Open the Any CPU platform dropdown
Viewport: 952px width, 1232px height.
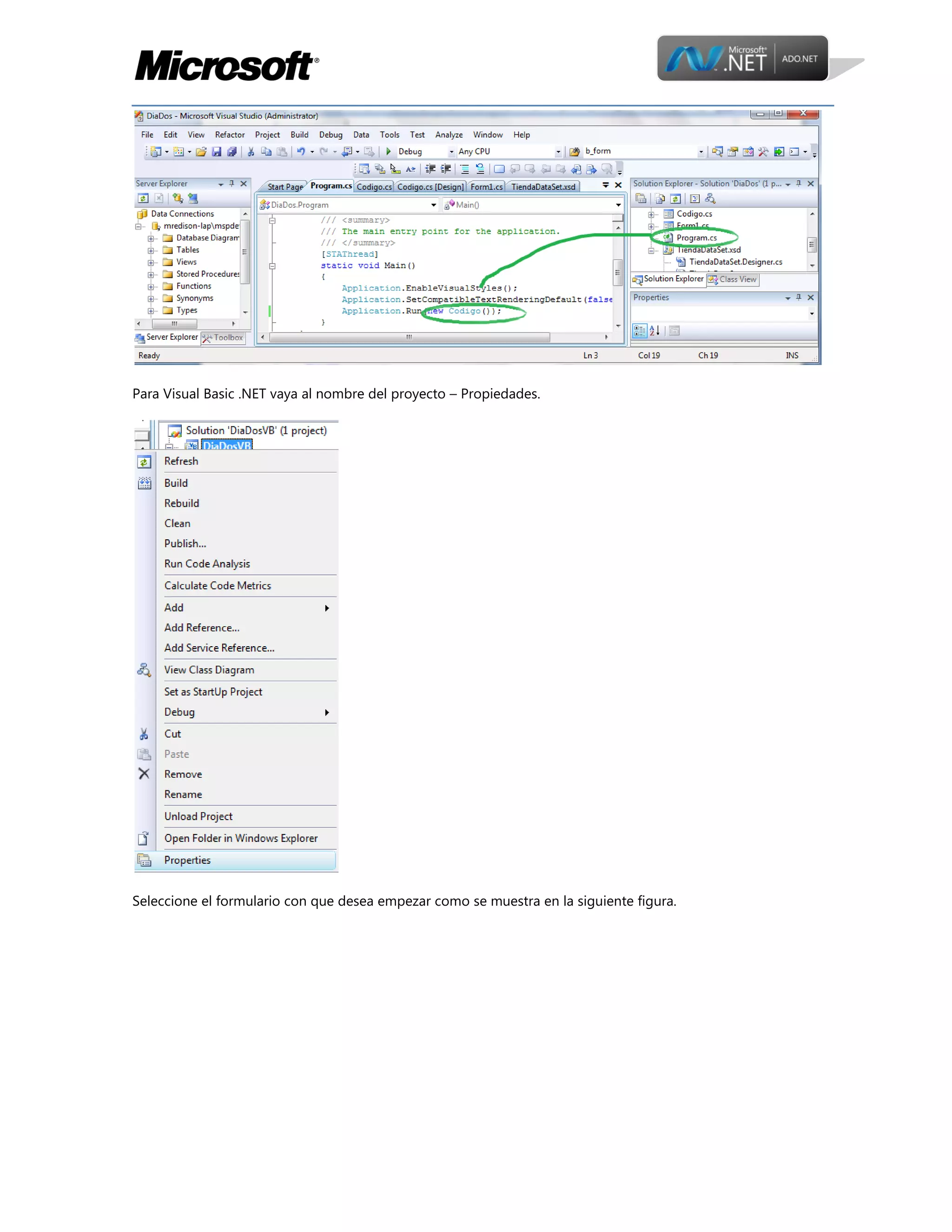coord(558,152)
